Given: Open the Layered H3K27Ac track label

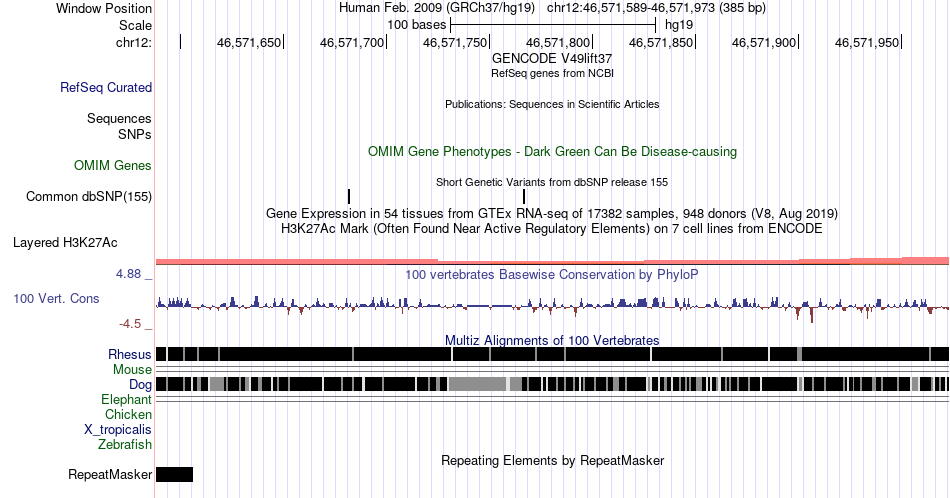Looking at the screenshot, I should tap(65, 242).
